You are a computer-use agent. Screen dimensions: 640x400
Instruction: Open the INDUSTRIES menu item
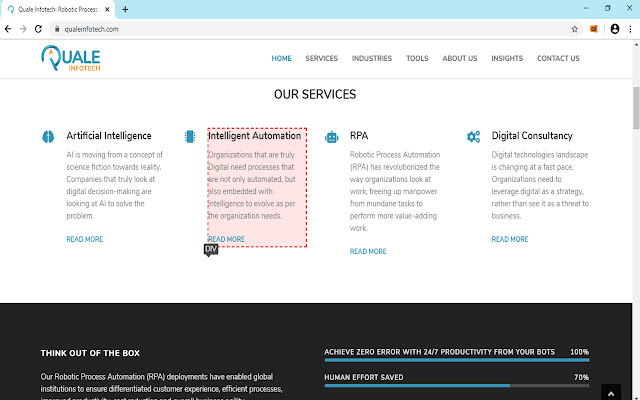[372, 58]
